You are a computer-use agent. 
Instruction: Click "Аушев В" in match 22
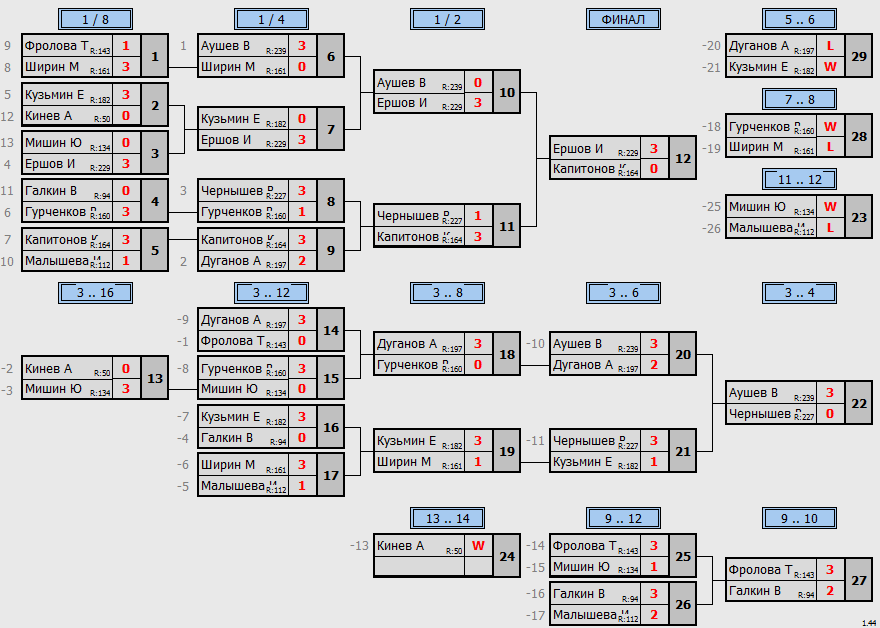coord(753,393)
